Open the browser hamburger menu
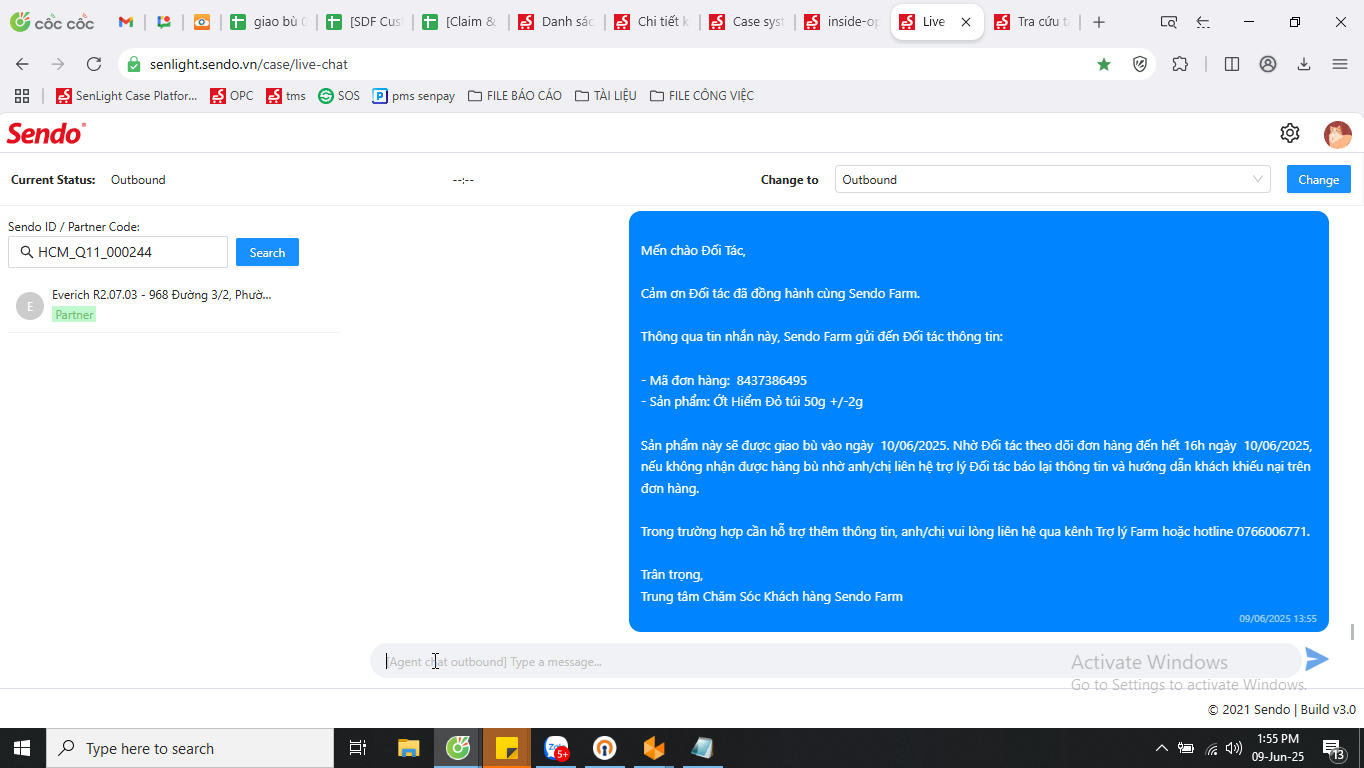1364x768 pixels. [x=1340, y=64]
